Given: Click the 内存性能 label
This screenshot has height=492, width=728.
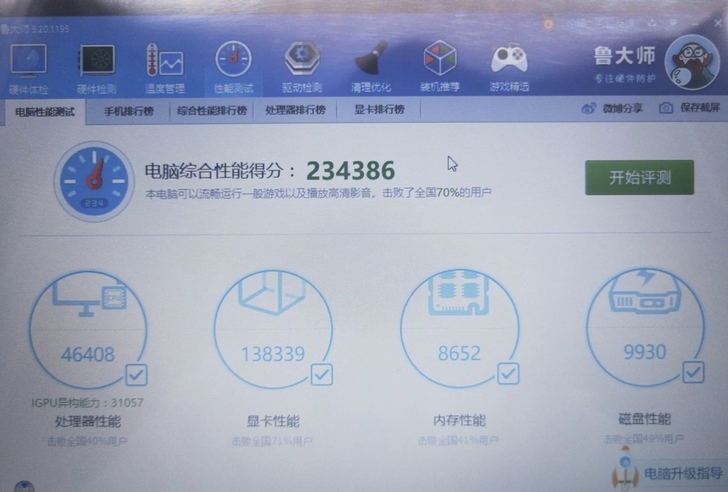Looking at the screenshot, I should 459,420.
